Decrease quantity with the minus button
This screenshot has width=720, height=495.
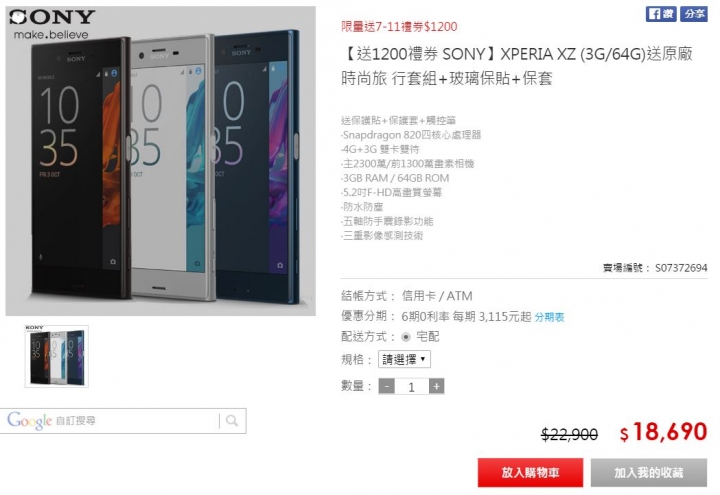coord(387,386)
